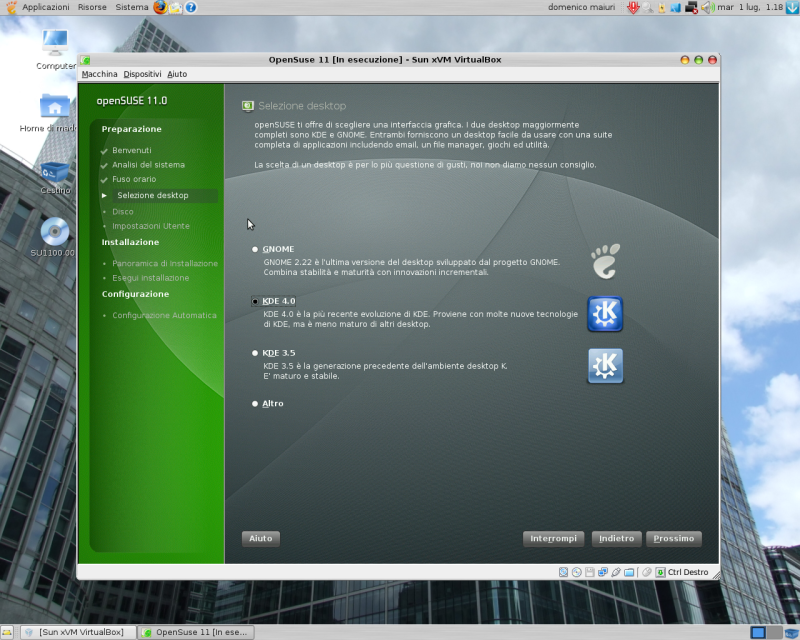Click the Interrompi button
This screenshot has width=800, height=640.
[553, 538]
